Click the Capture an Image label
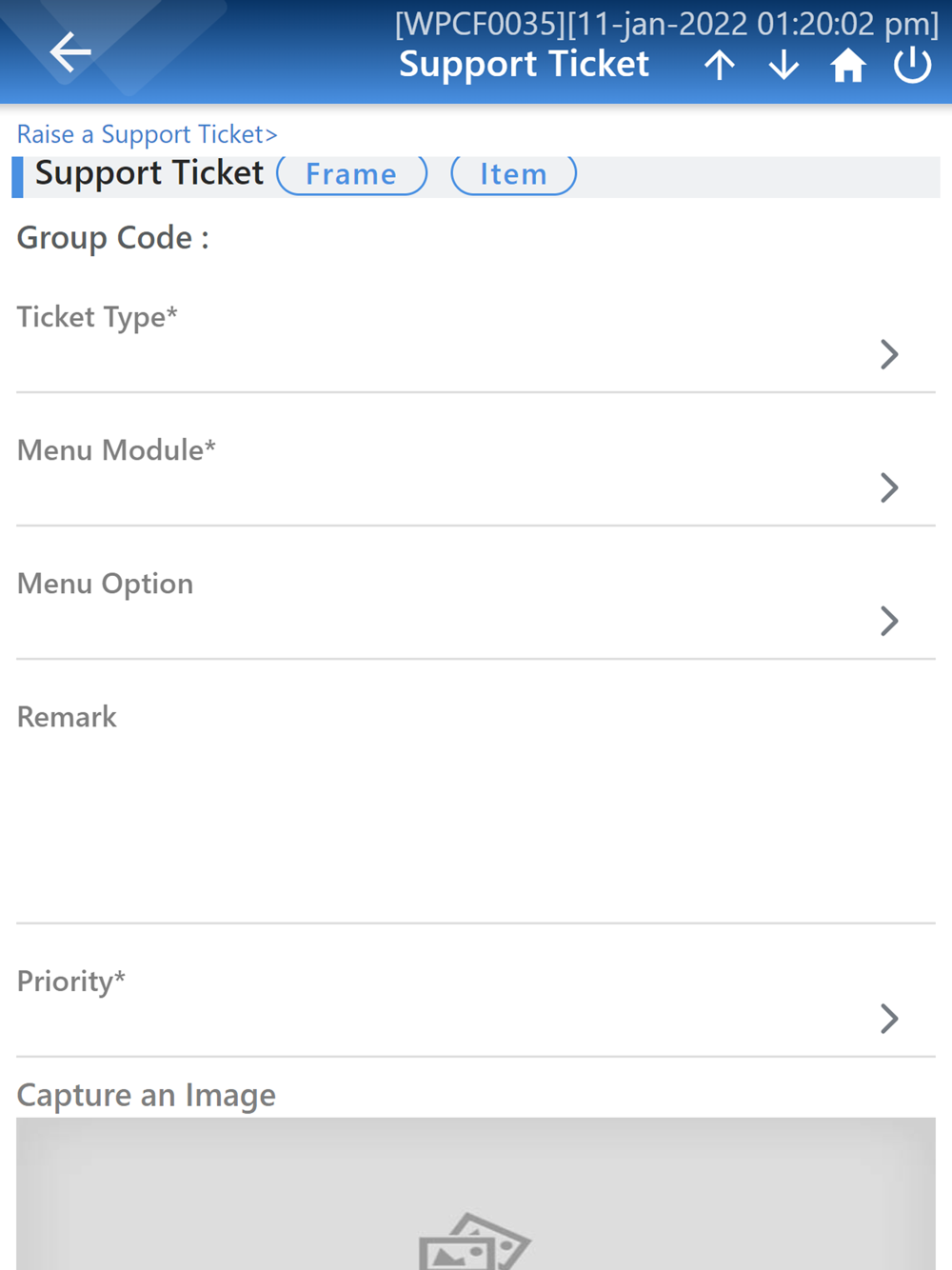 147,1095
